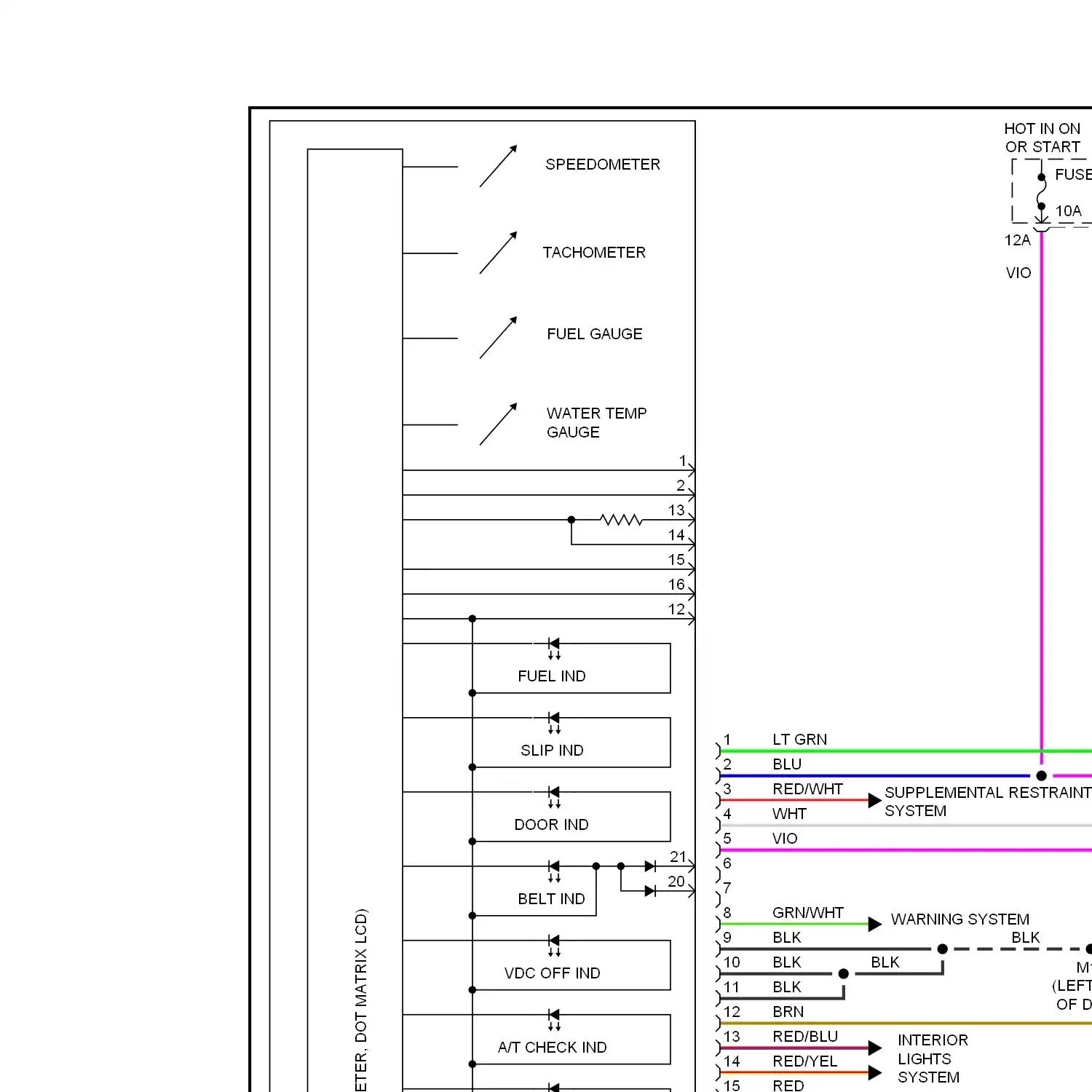The image size is (1092, 1092).
Task: Click the VIO label under 12A
Action: (x=1018, y=273)
